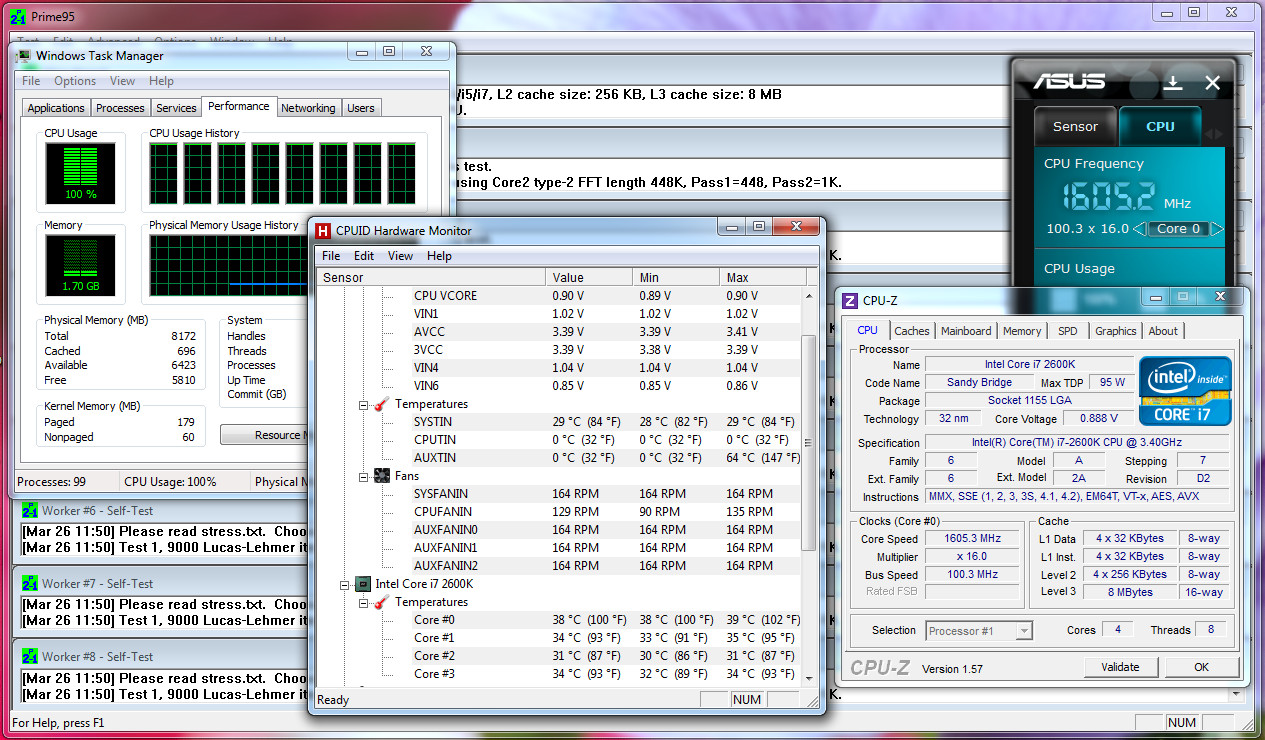
Task: Collapse the Fans node in Hardware Monitor
Action: (365, 476)
